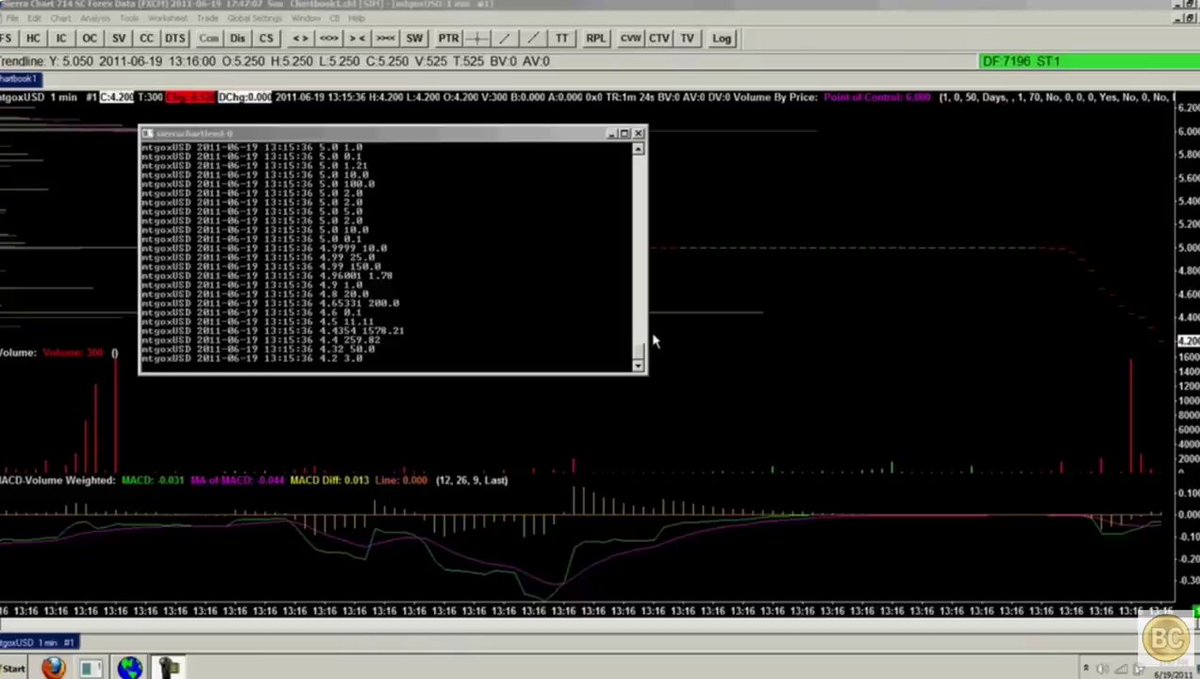Click the console window scroll down arrow
The width and height of the screenshot is (1200, 679).
click(639, 365)
